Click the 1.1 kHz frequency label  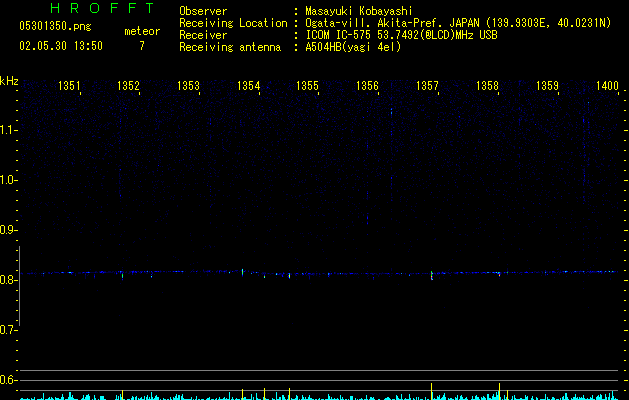pyautogui.click(x=8, y=130)
